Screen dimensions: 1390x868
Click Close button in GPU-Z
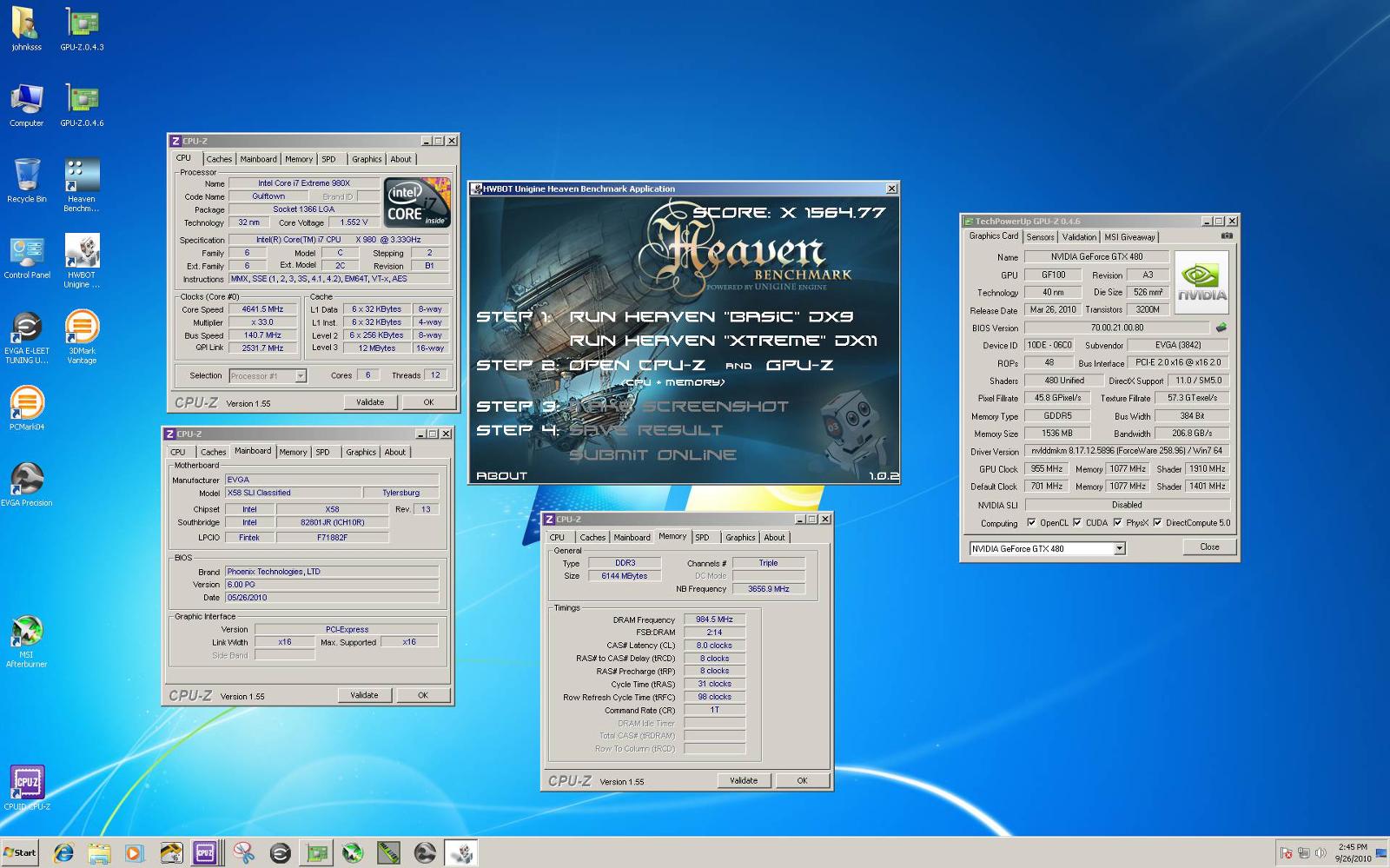tap(1209, 547)
